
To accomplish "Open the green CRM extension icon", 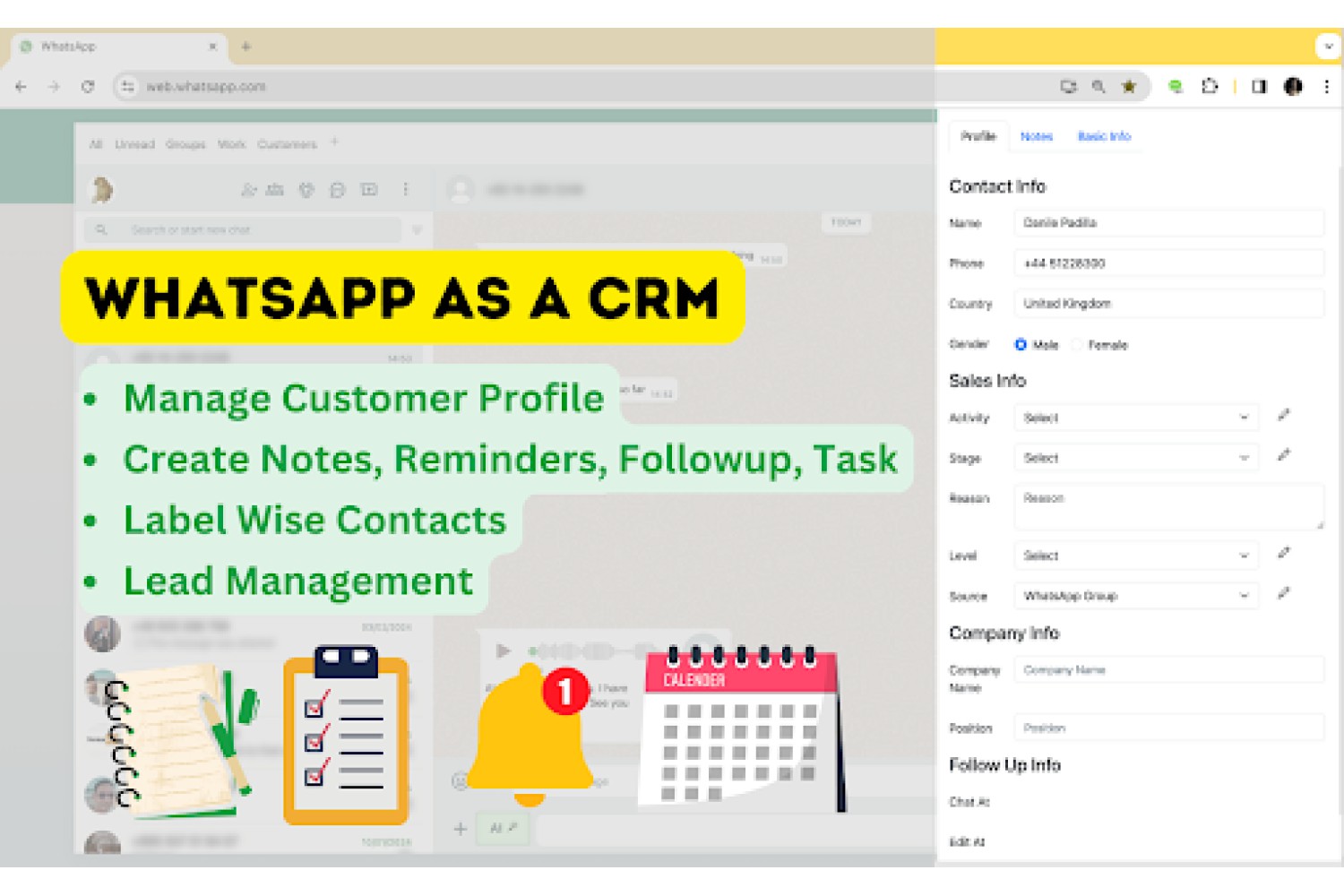I will [1176, 87].
